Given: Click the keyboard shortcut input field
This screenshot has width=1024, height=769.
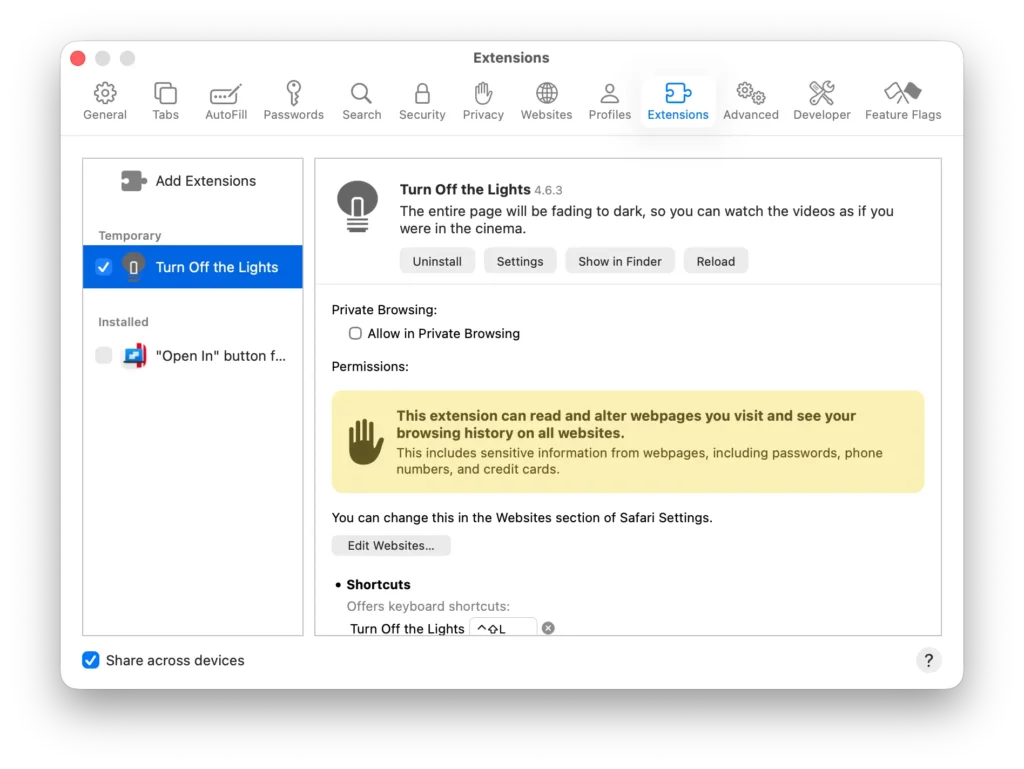Looking at the screenshot, I should tap(503, 628).
